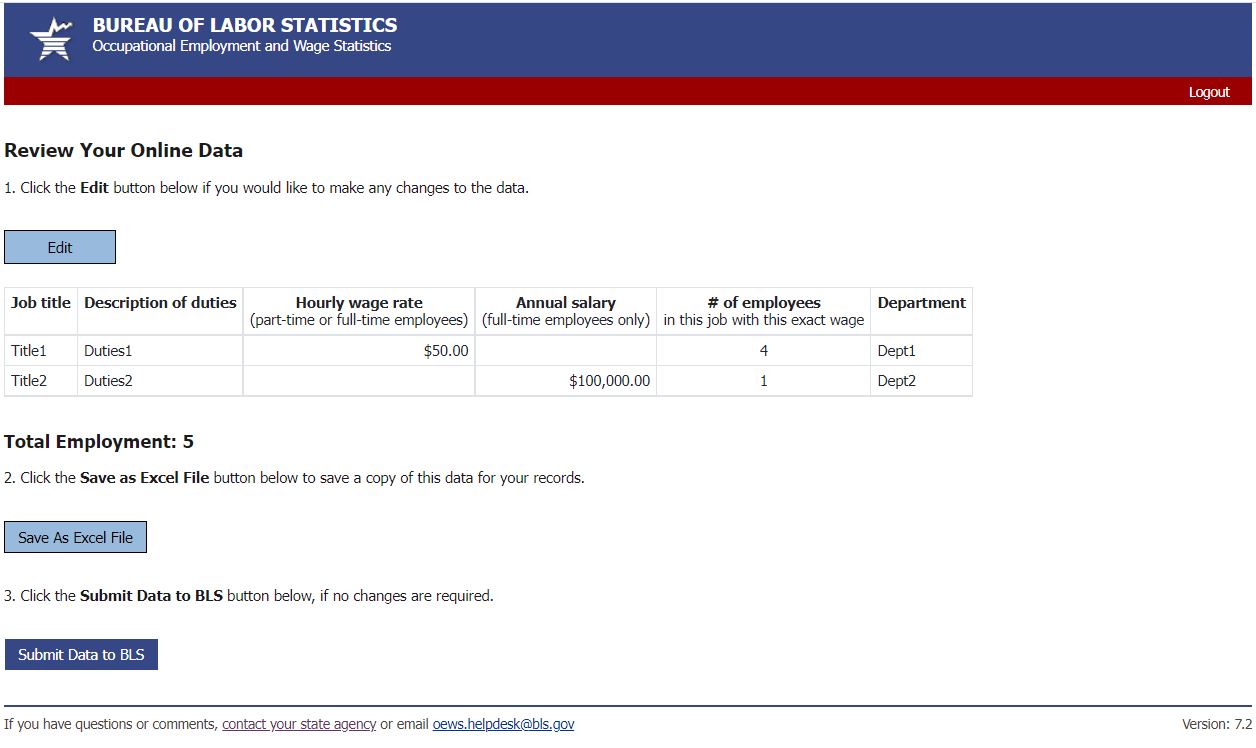Image resolution: width=1256 pixels, height=748 pixels.
Task: Click the Description of duties header
Action: pyautogui.click(x=160, y=303)
